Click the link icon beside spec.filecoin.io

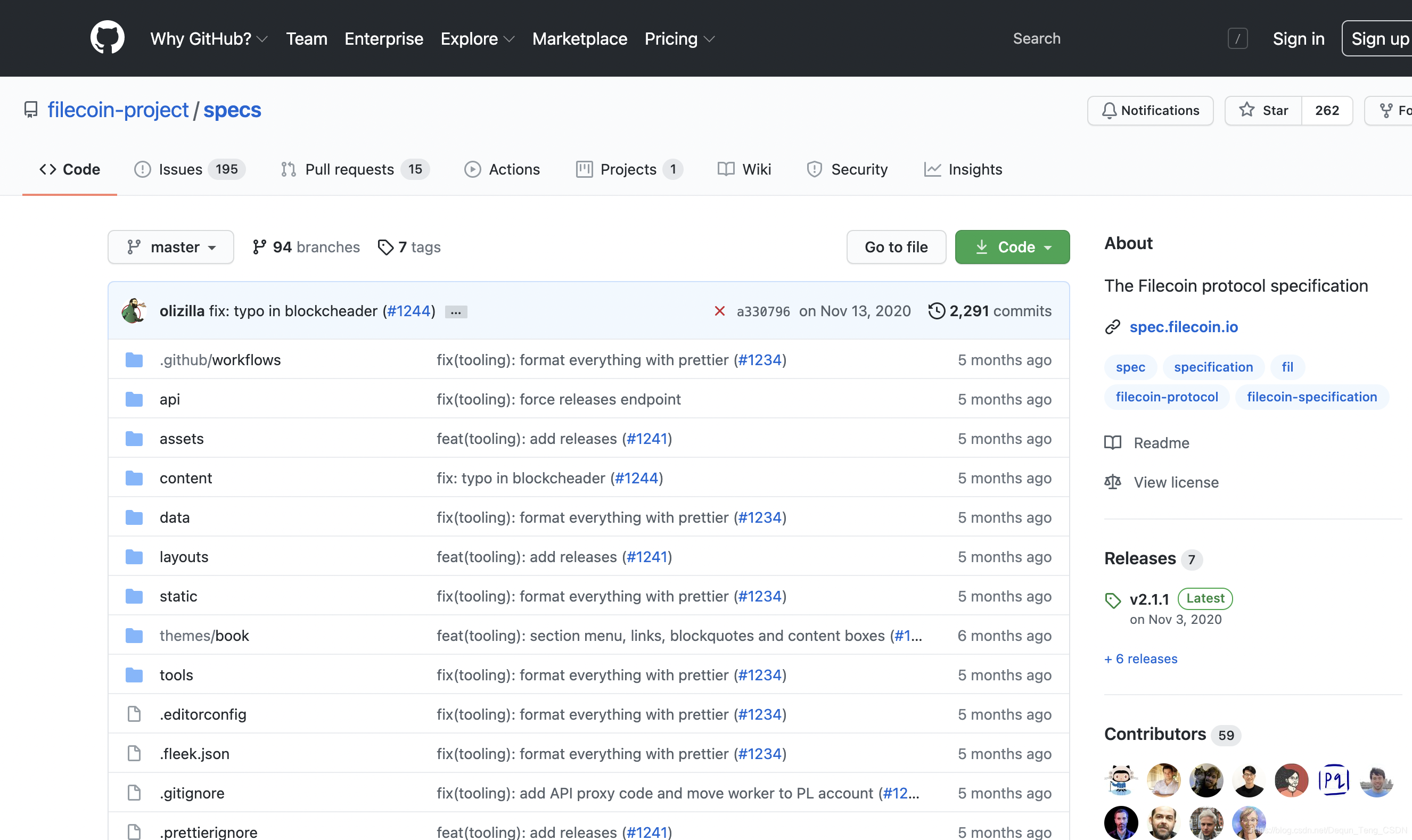pos(1112,327)
